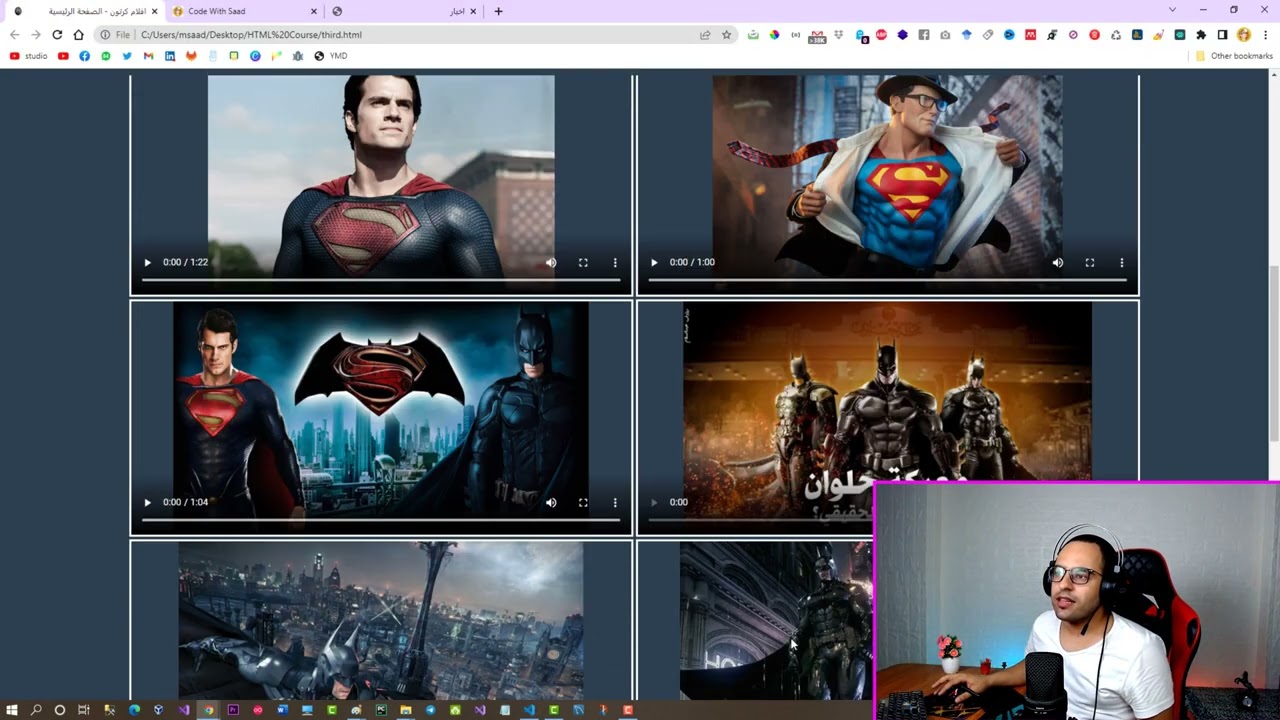Screen dimensions: 1280x720
Task: Play the 1:00 Superman statue video
Action: click(x=654, y=262)
